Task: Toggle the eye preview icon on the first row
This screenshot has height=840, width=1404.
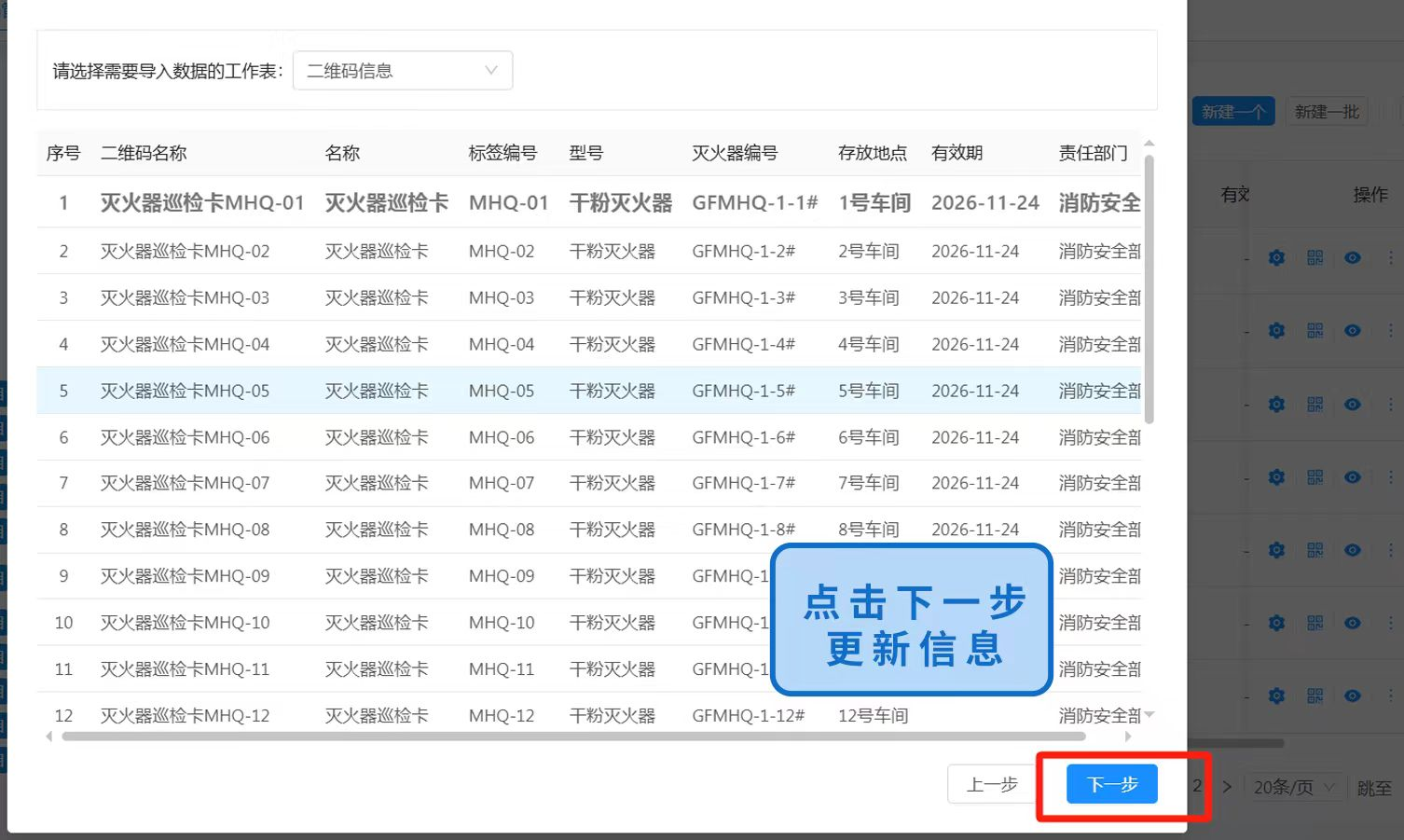Action: (1352, 258)
